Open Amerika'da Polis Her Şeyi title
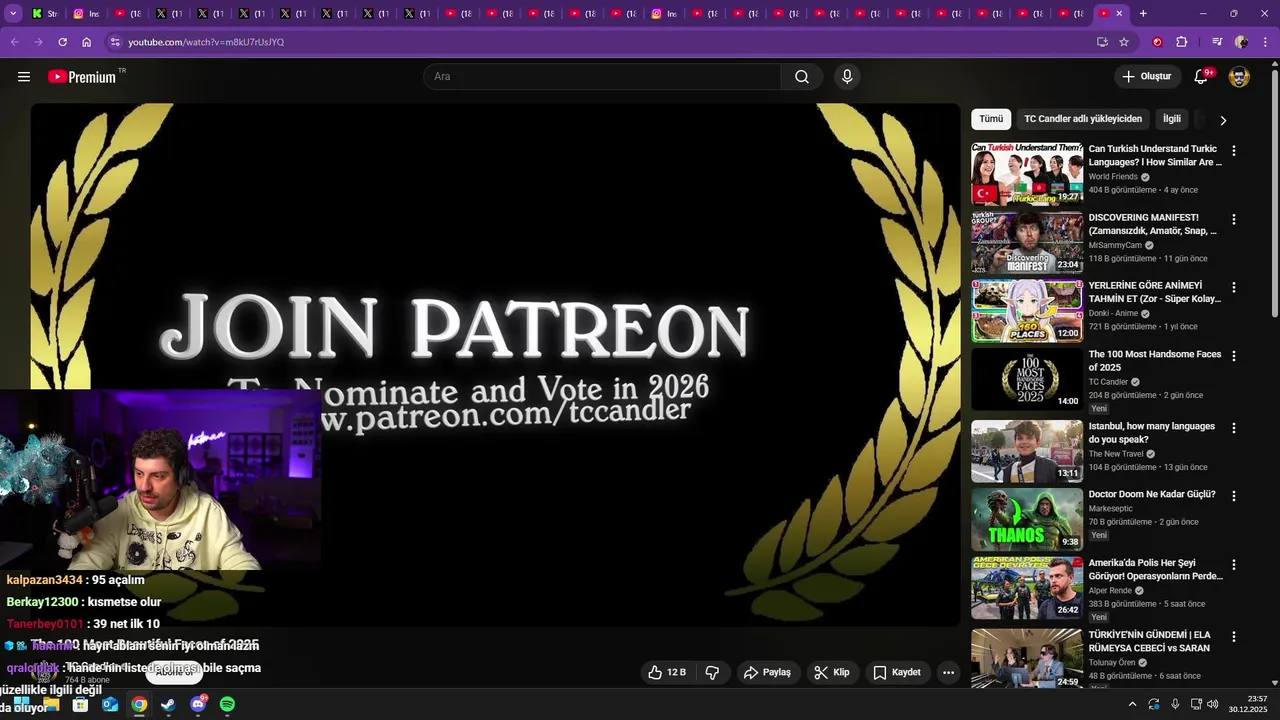Viewport: 1280px width, 720px height. click(x=1155, y=569)
